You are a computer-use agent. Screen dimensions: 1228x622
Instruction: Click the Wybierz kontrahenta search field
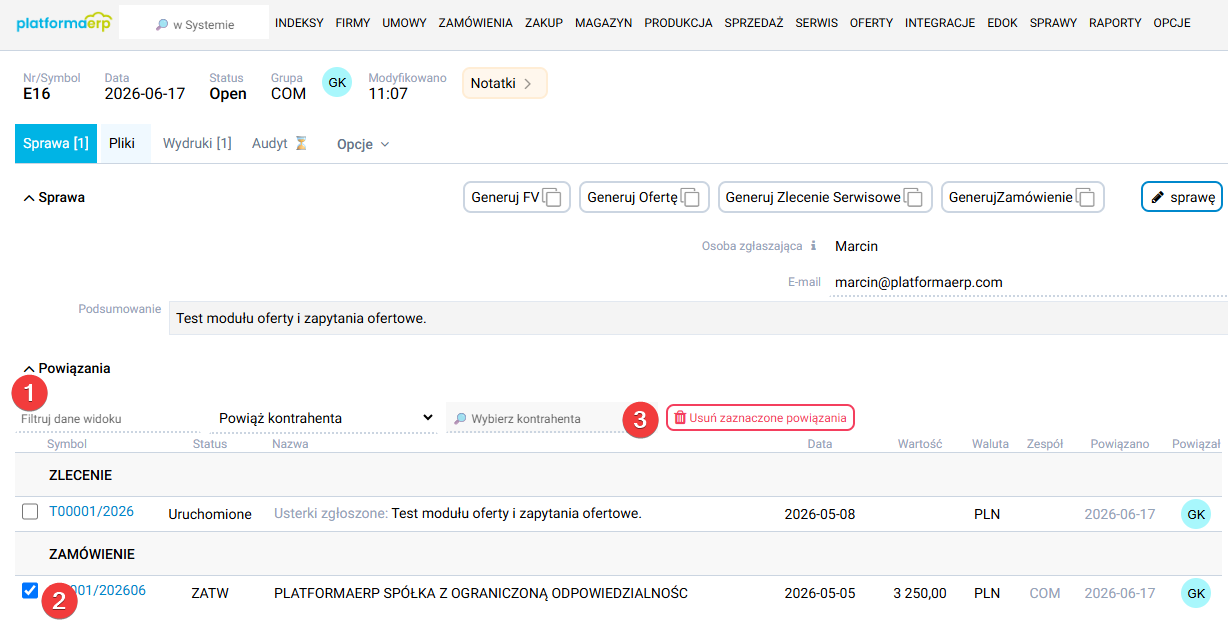coord(536,418)
